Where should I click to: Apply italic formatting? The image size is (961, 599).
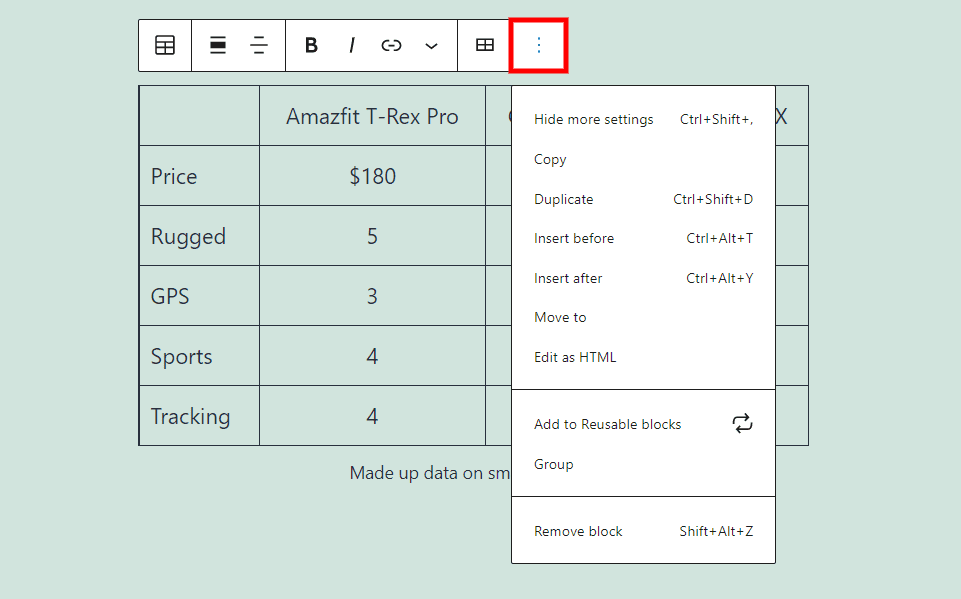pyautogui.click(x=351, y=45)
